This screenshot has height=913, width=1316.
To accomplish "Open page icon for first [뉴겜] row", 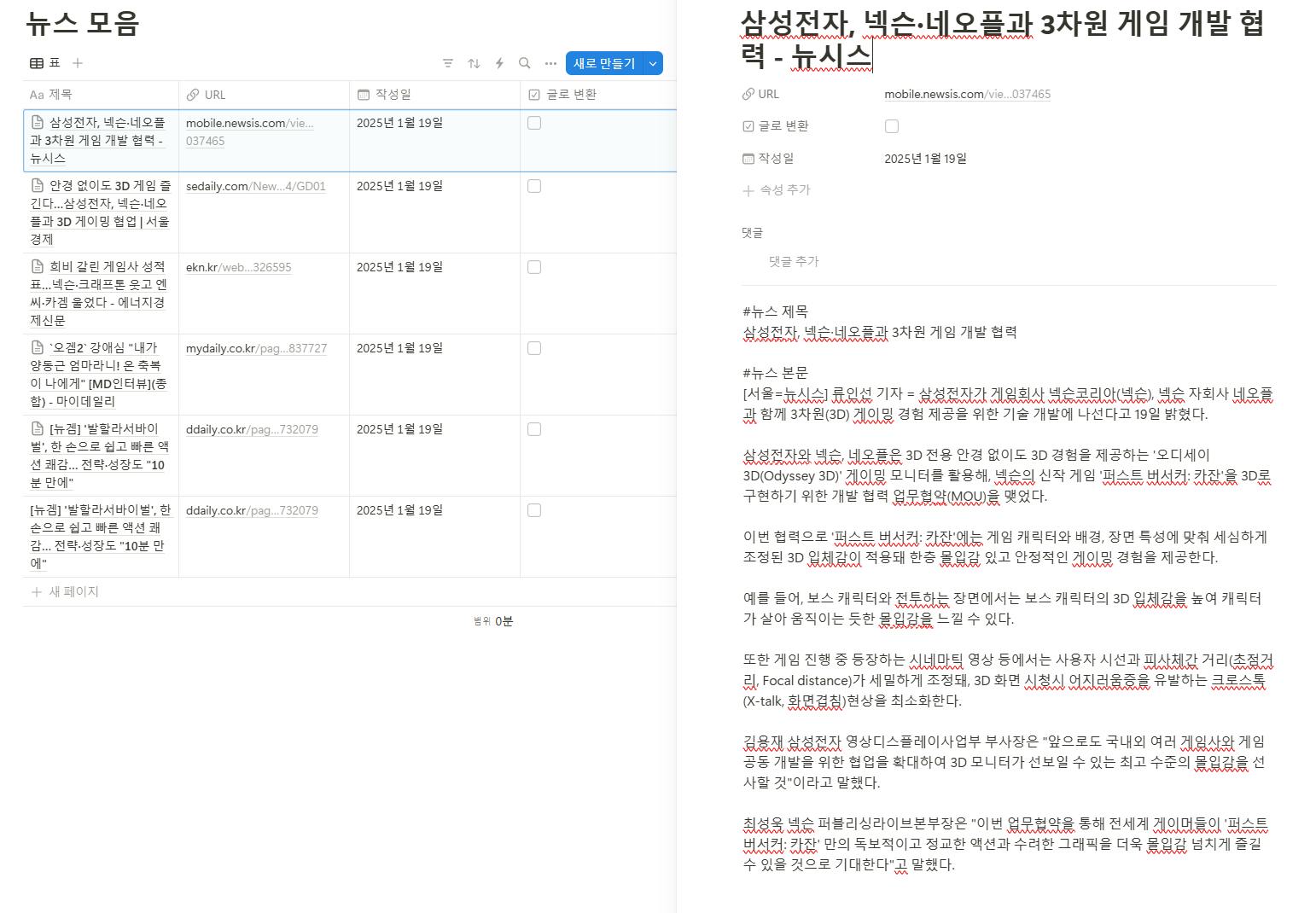I will tap(37, 428).
